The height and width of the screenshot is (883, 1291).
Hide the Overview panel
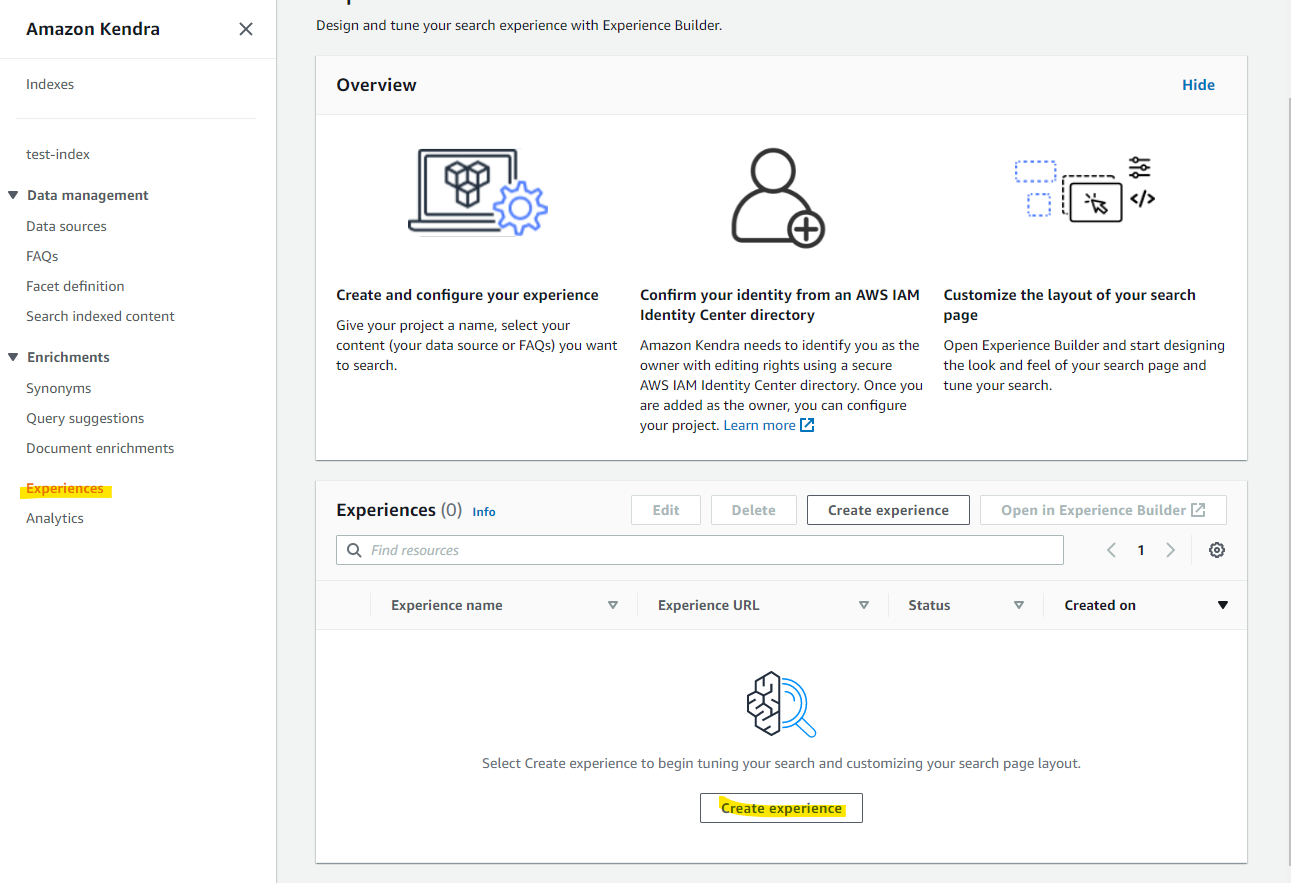[1197, 84]
